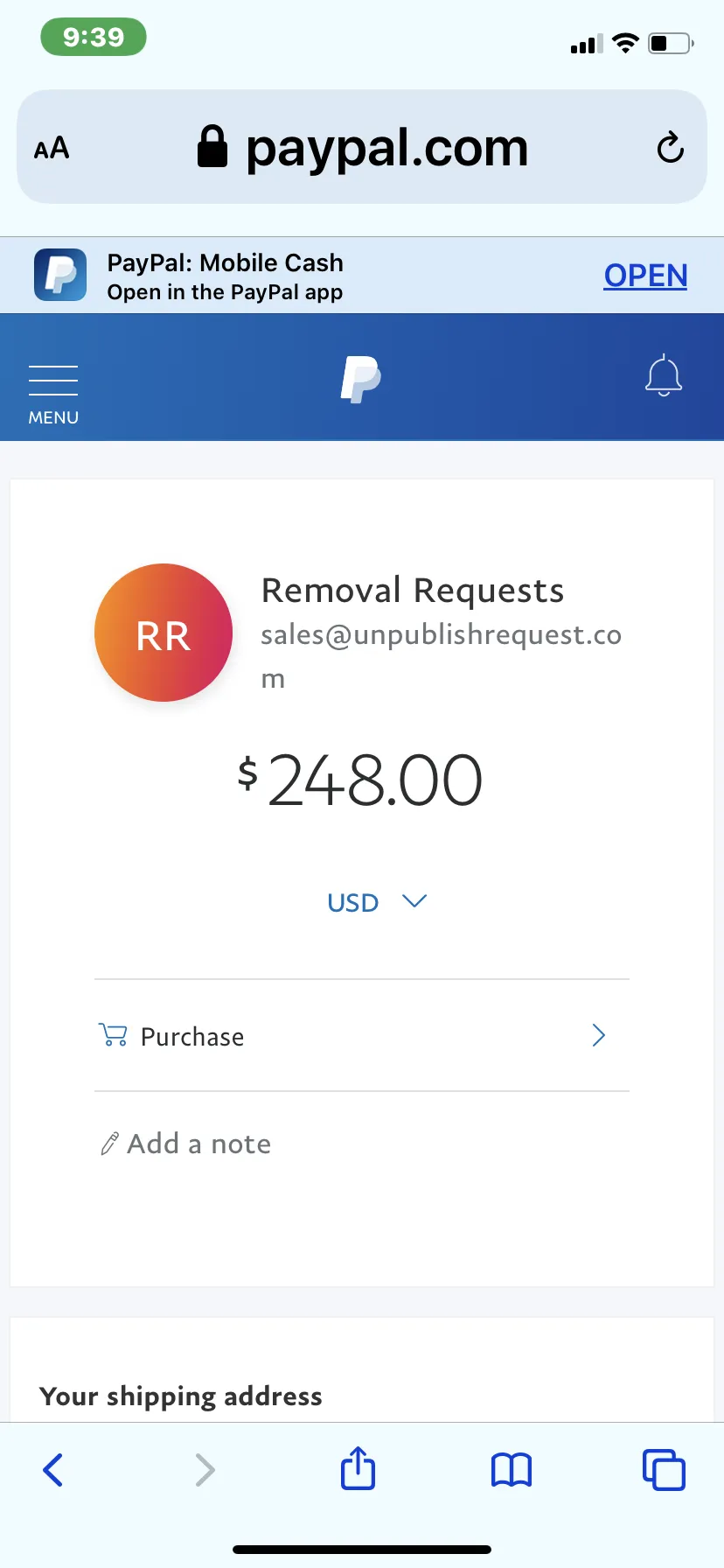Open the hamburger MENU icon
724x1568 pixels.
point(53,395)
